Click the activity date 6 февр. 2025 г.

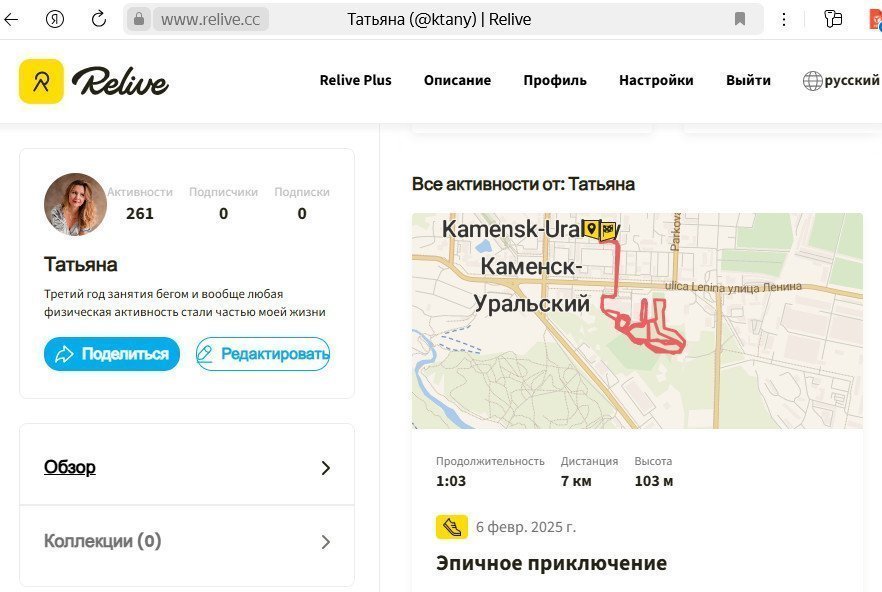point(526,527)
